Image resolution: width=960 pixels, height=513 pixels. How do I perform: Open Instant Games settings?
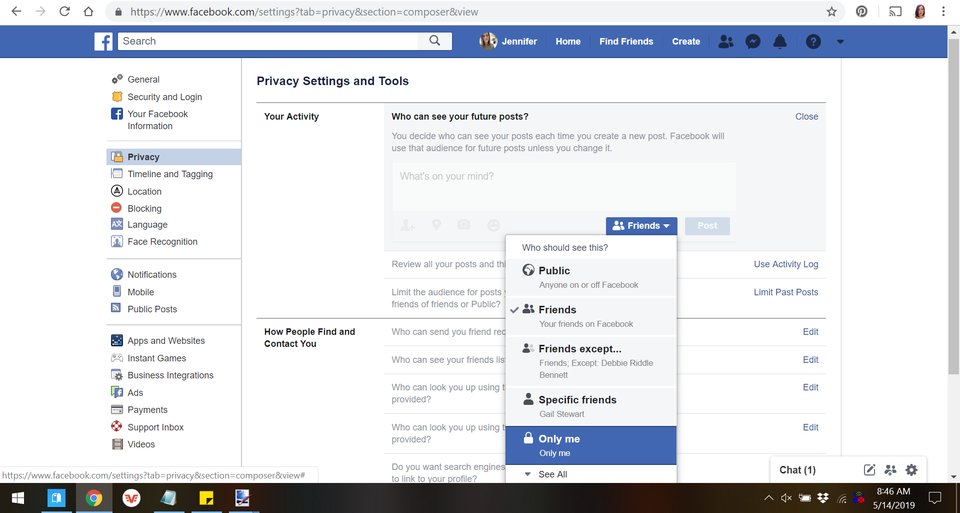[156, 358]
